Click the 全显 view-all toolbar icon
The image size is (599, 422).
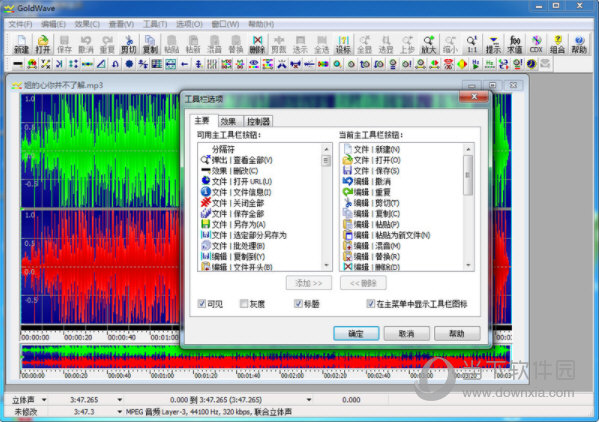point(364,44)
